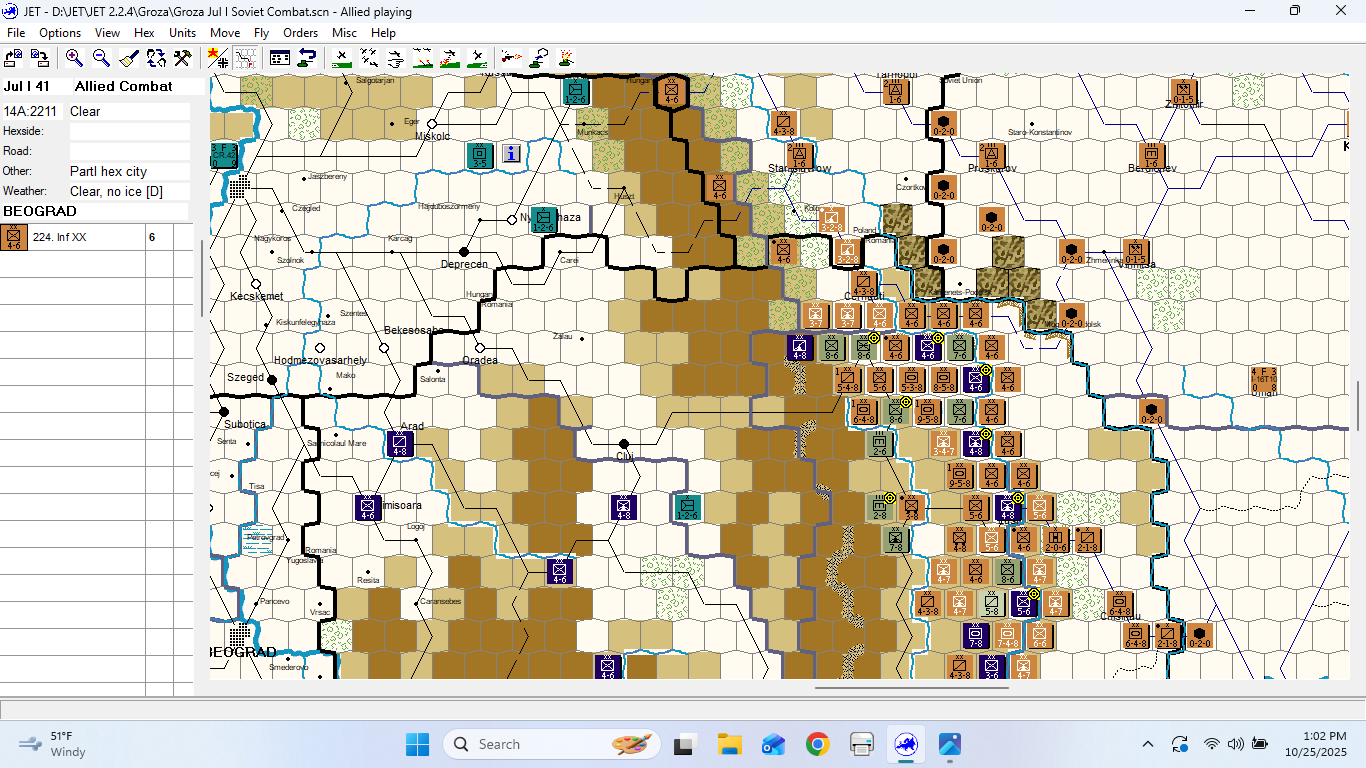
Task: Open the Units menu
Action: pos(182,33)
